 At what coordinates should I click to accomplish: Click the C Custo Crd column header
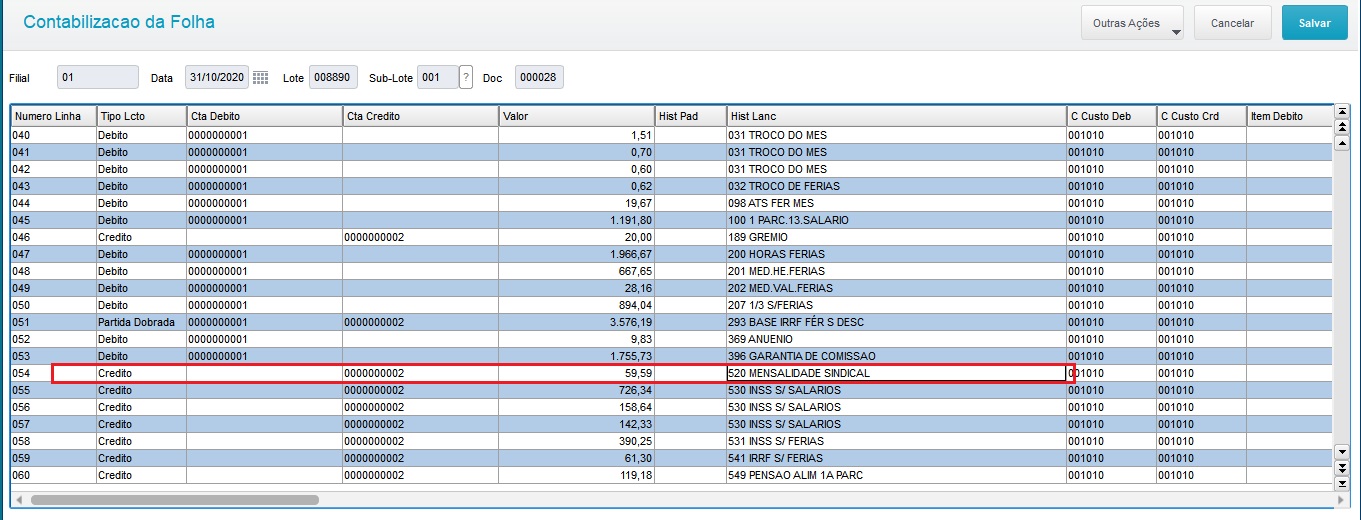[1202, 116]
